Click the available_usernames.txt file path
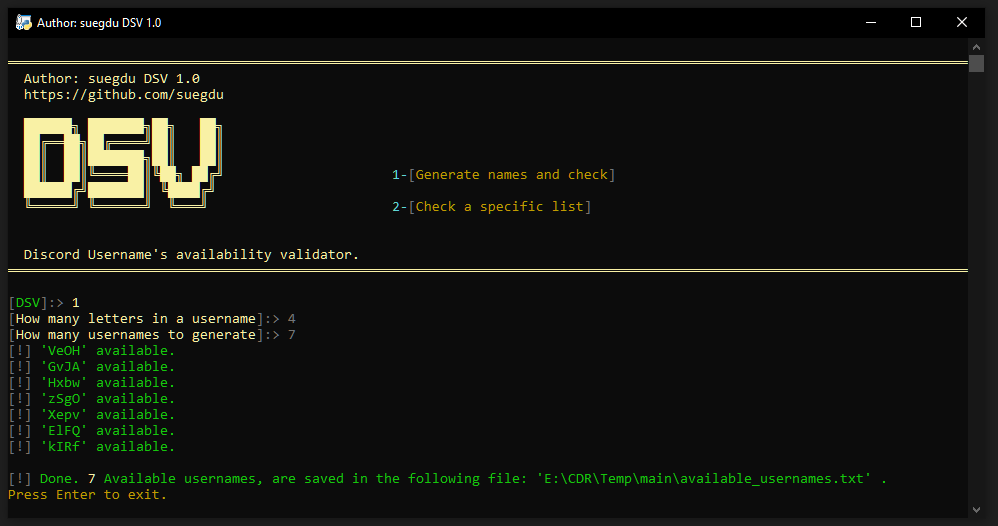Screen dimensions: 998x526 click(705, 479)
